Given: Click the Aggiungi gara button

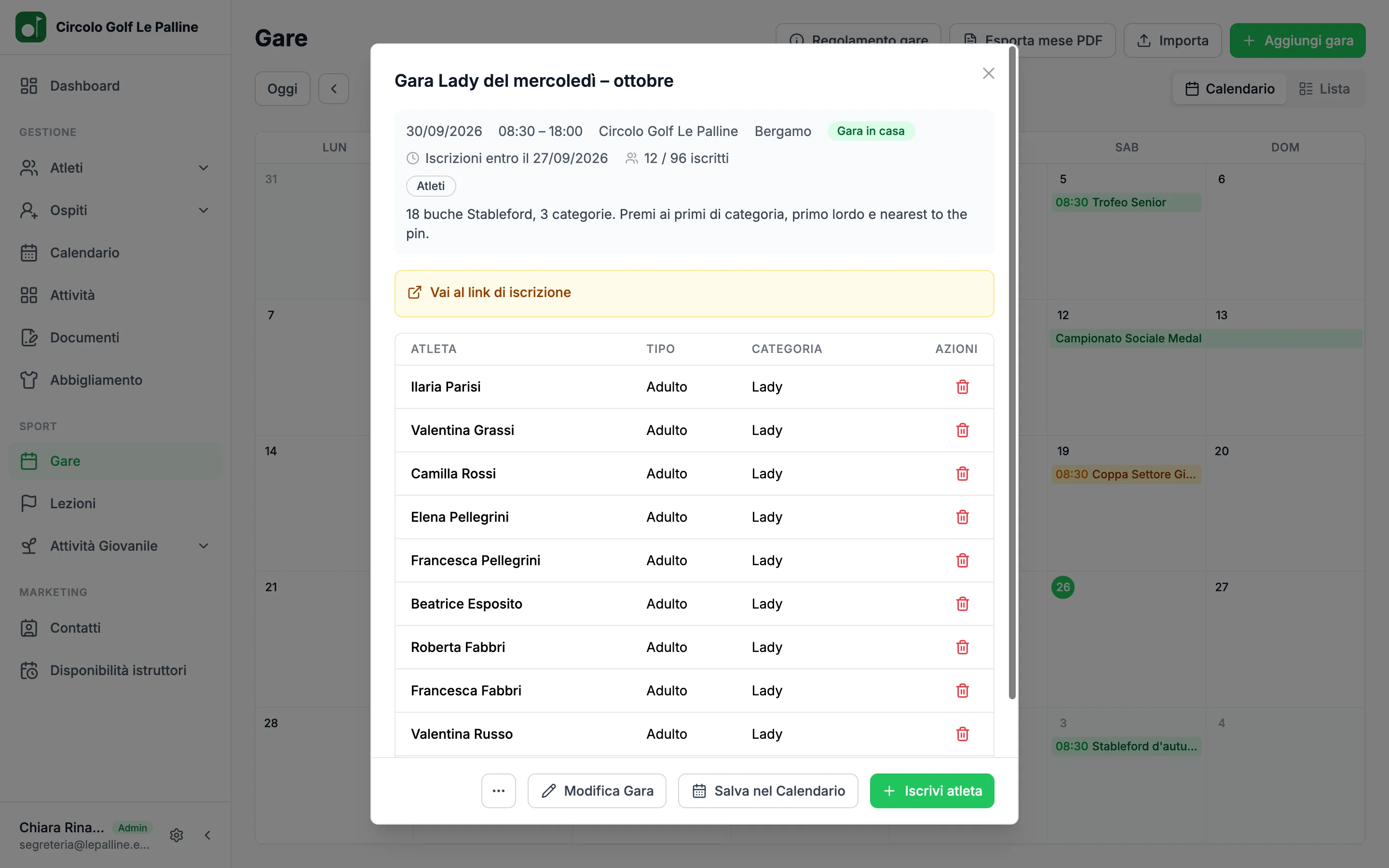Looking at the screenshot, I should coord(1297,41).
